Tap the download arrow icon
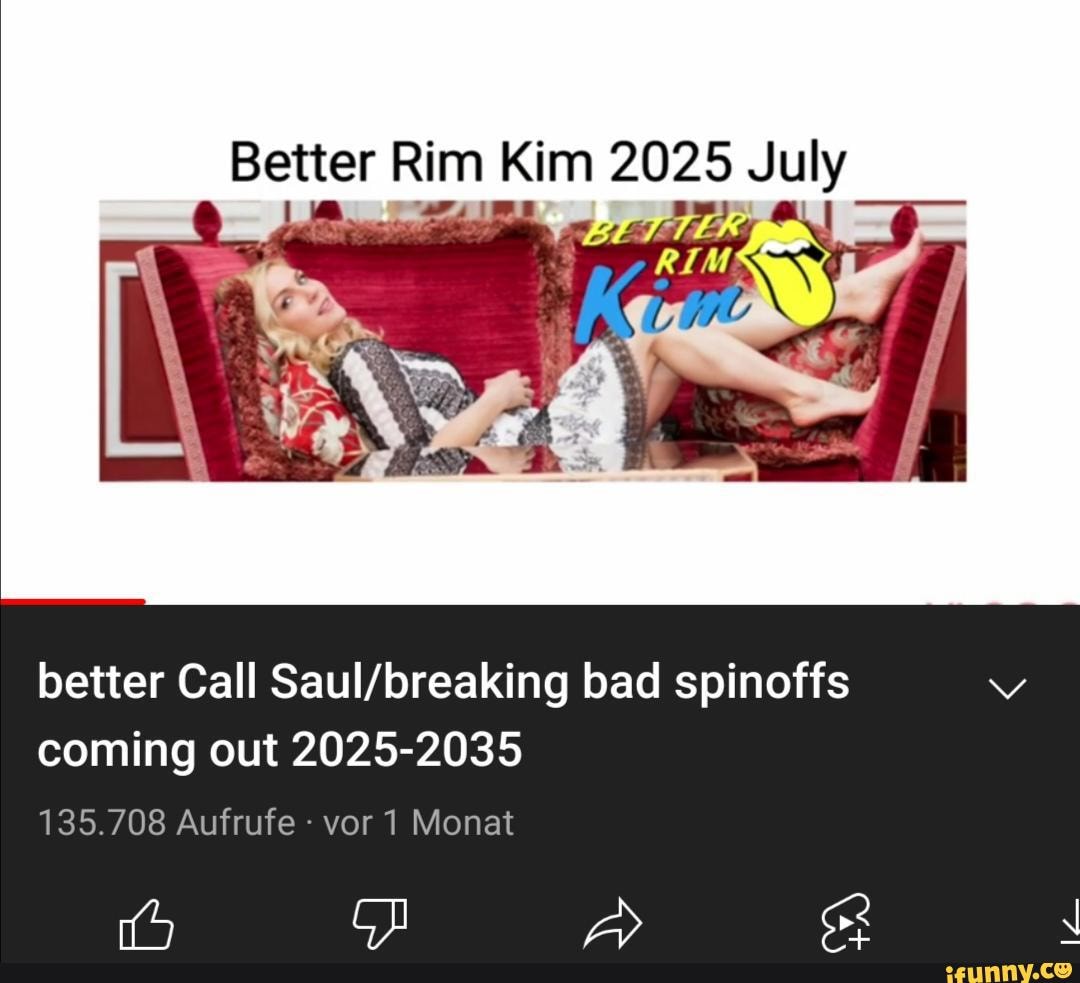 click(x=1070, y=924)
